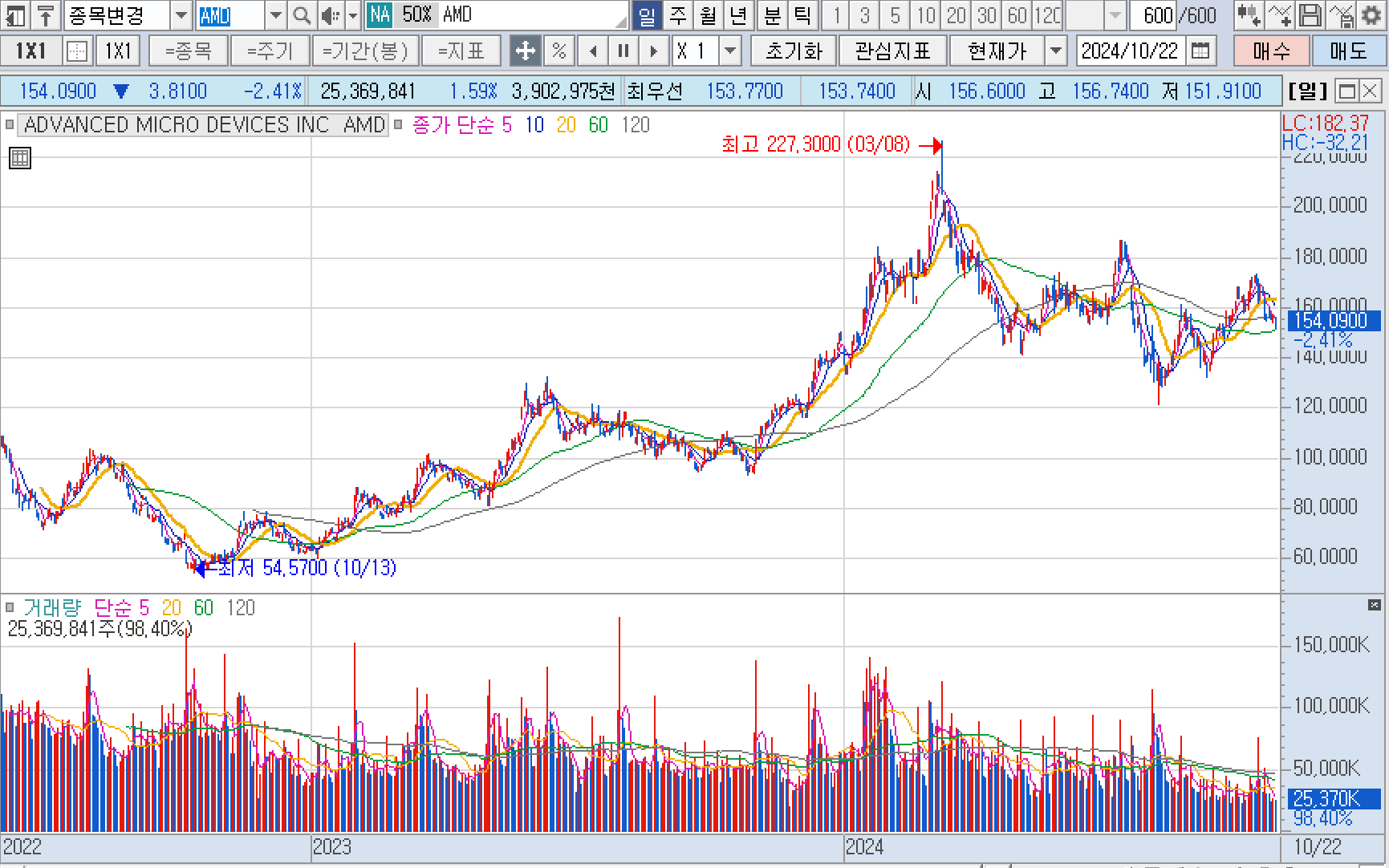Expand the X 1 magnification dropdown
1389x868 pixels.
[729, 51]
